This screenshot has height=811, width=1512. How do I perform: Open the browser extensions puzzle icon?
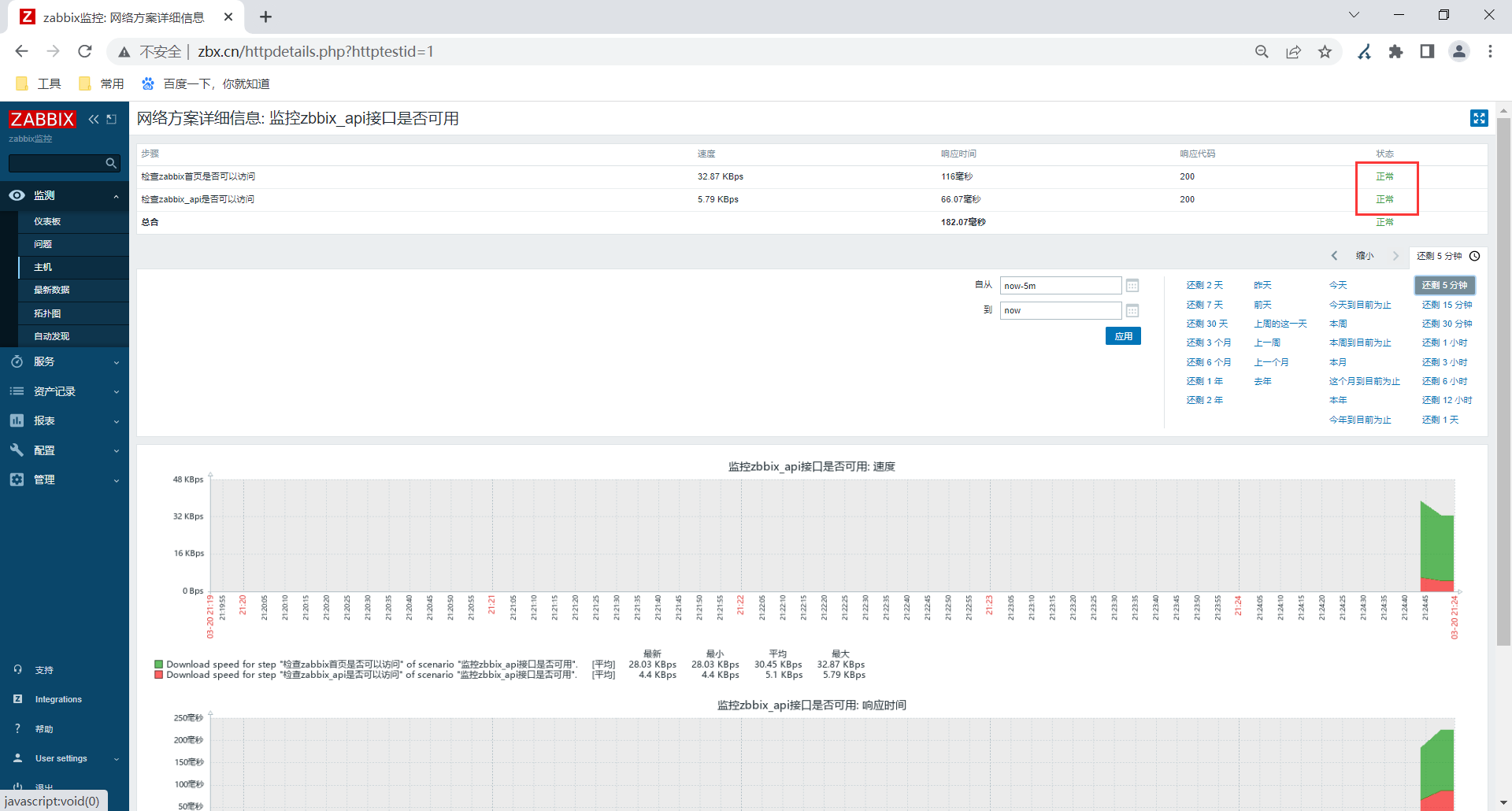click(1396, 51)
